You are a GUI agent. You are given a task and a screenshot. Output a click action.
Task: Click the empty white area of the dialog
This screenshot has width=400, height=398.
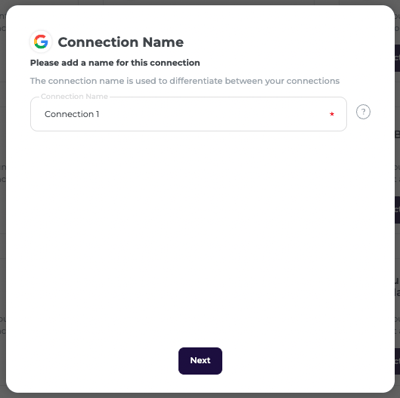(200, 233)
